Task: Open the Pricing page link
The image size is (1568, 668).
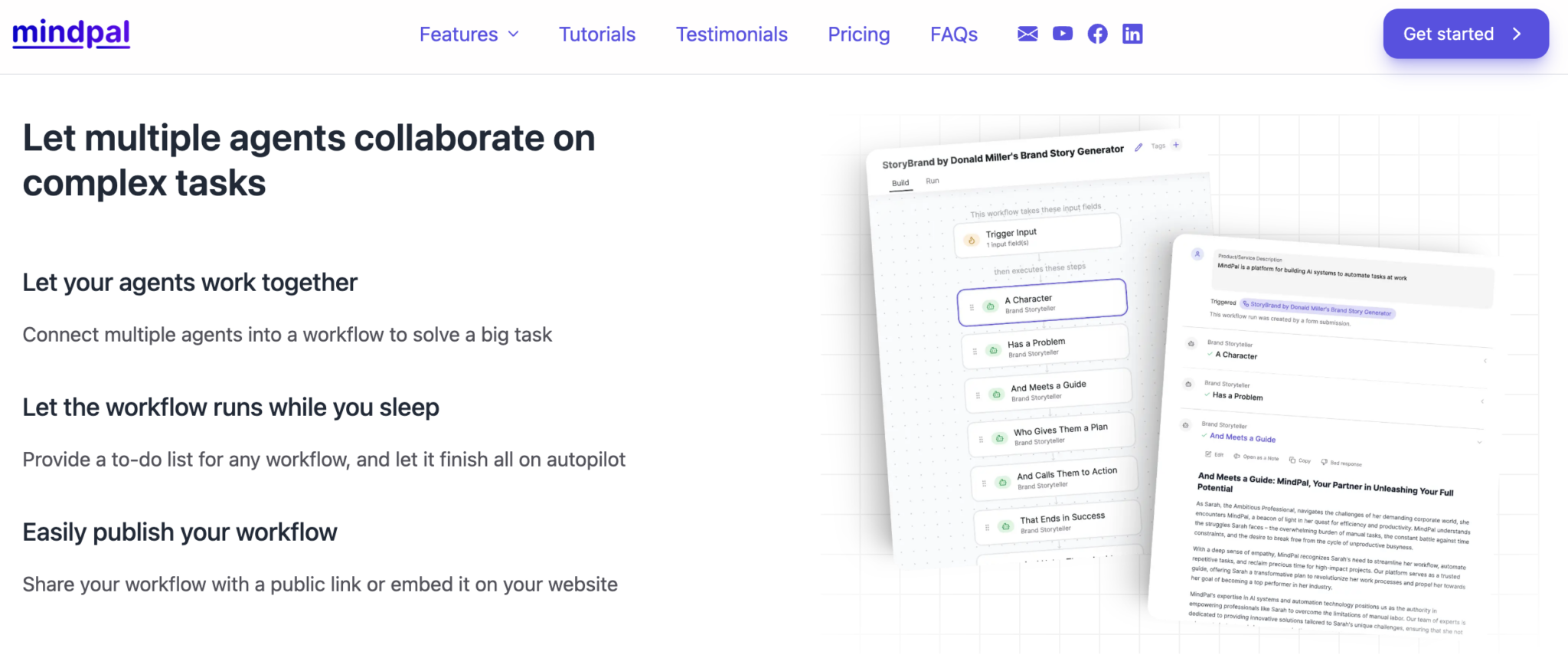Action: click(857, 34)
